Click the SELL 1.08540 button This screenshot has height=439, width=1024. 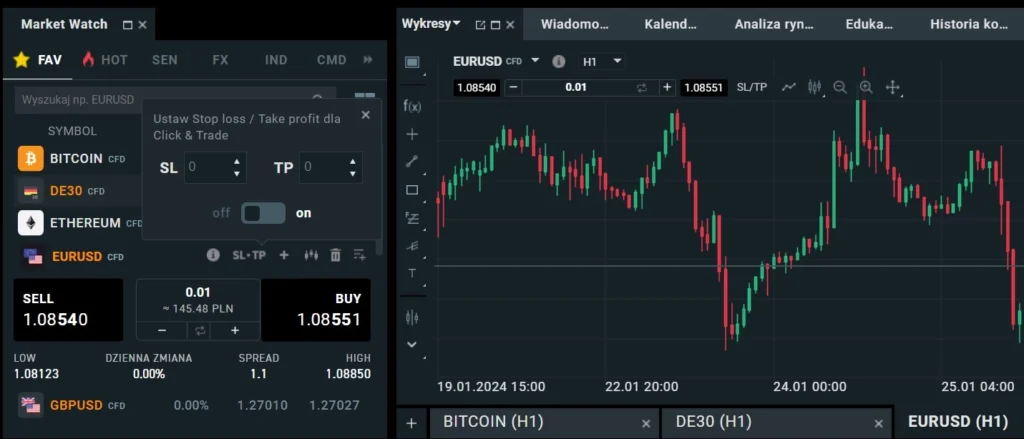[x=68, y=310]
